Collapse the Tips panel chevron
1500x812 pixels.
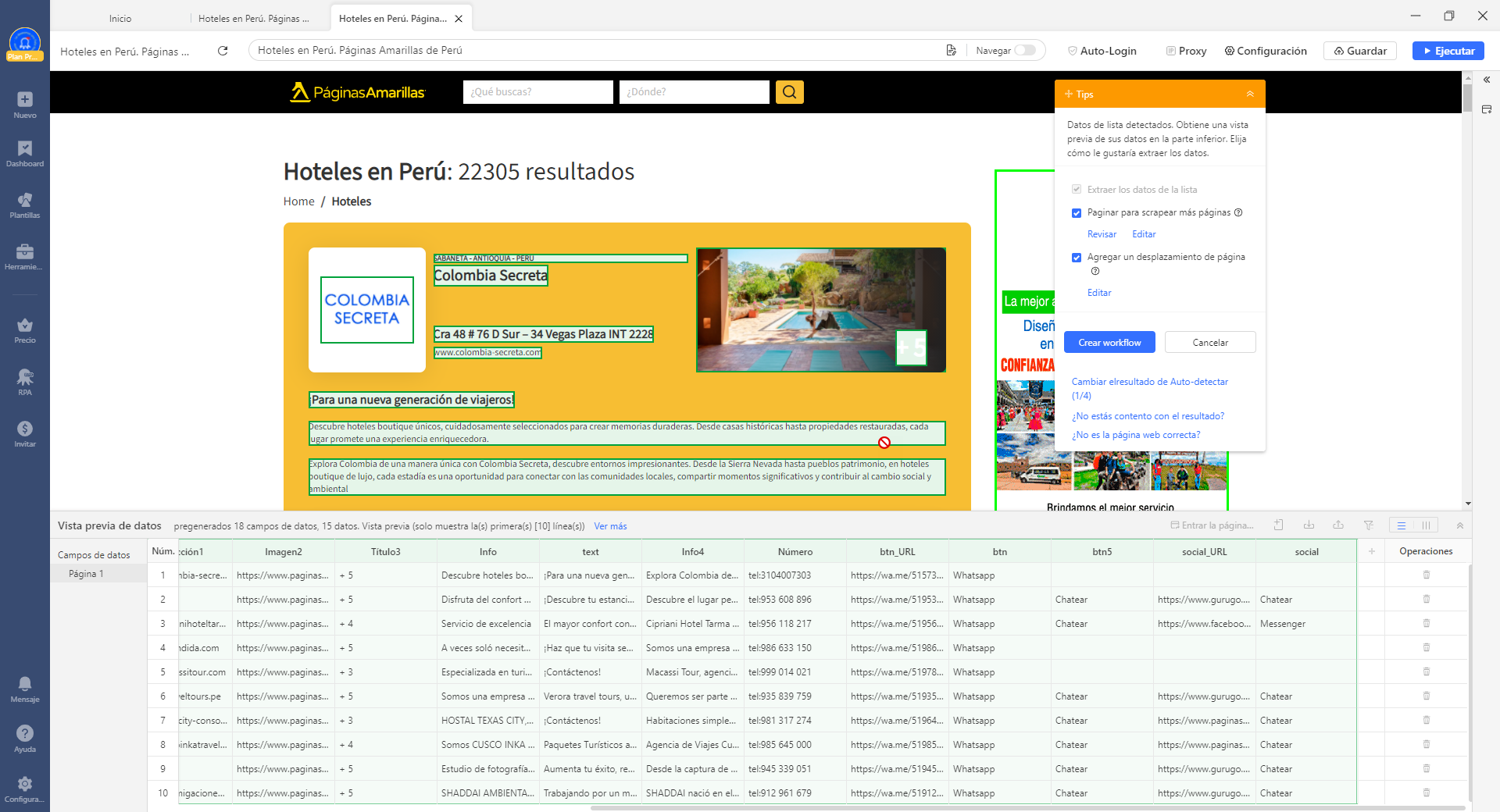1250,94
